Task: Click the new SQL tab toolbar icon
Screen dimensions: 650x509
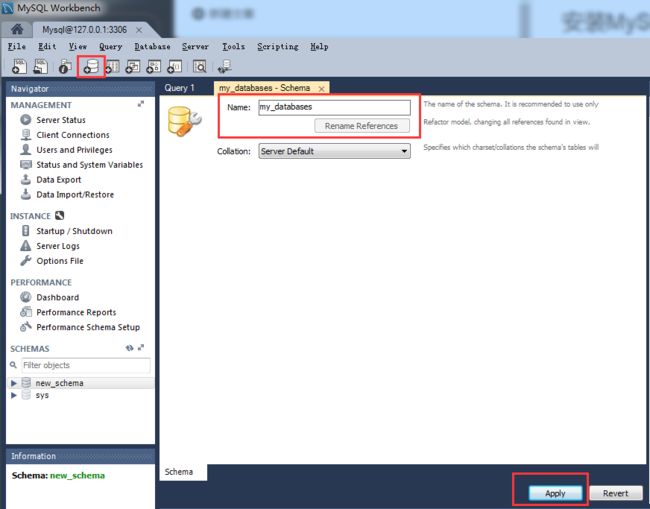Action: 19,66
